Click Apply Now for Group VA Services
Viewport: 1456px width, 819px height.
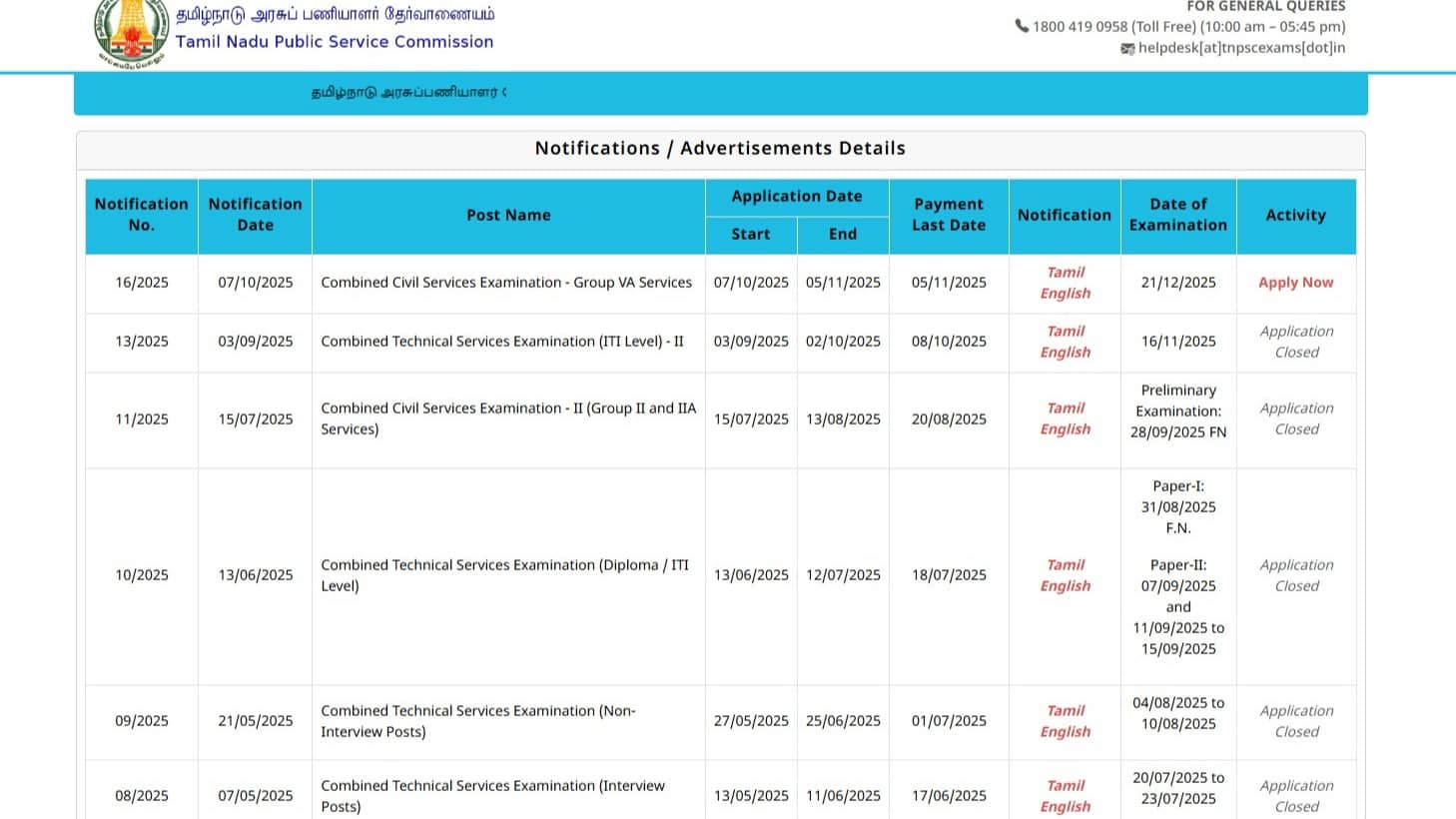click(x=1295, y=283)
